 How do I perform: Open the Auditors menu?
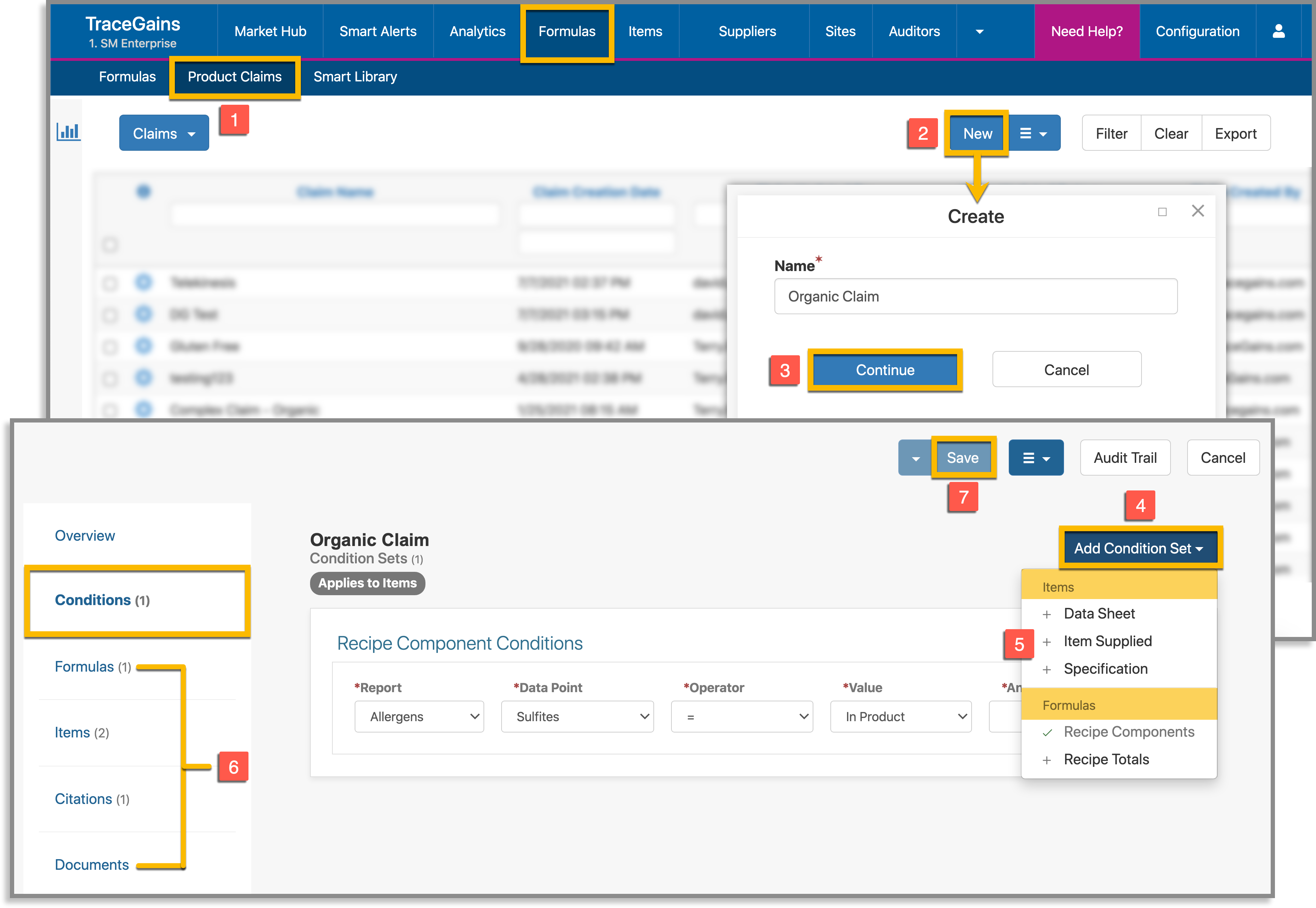pyautogui.click(x=914, y=31)
